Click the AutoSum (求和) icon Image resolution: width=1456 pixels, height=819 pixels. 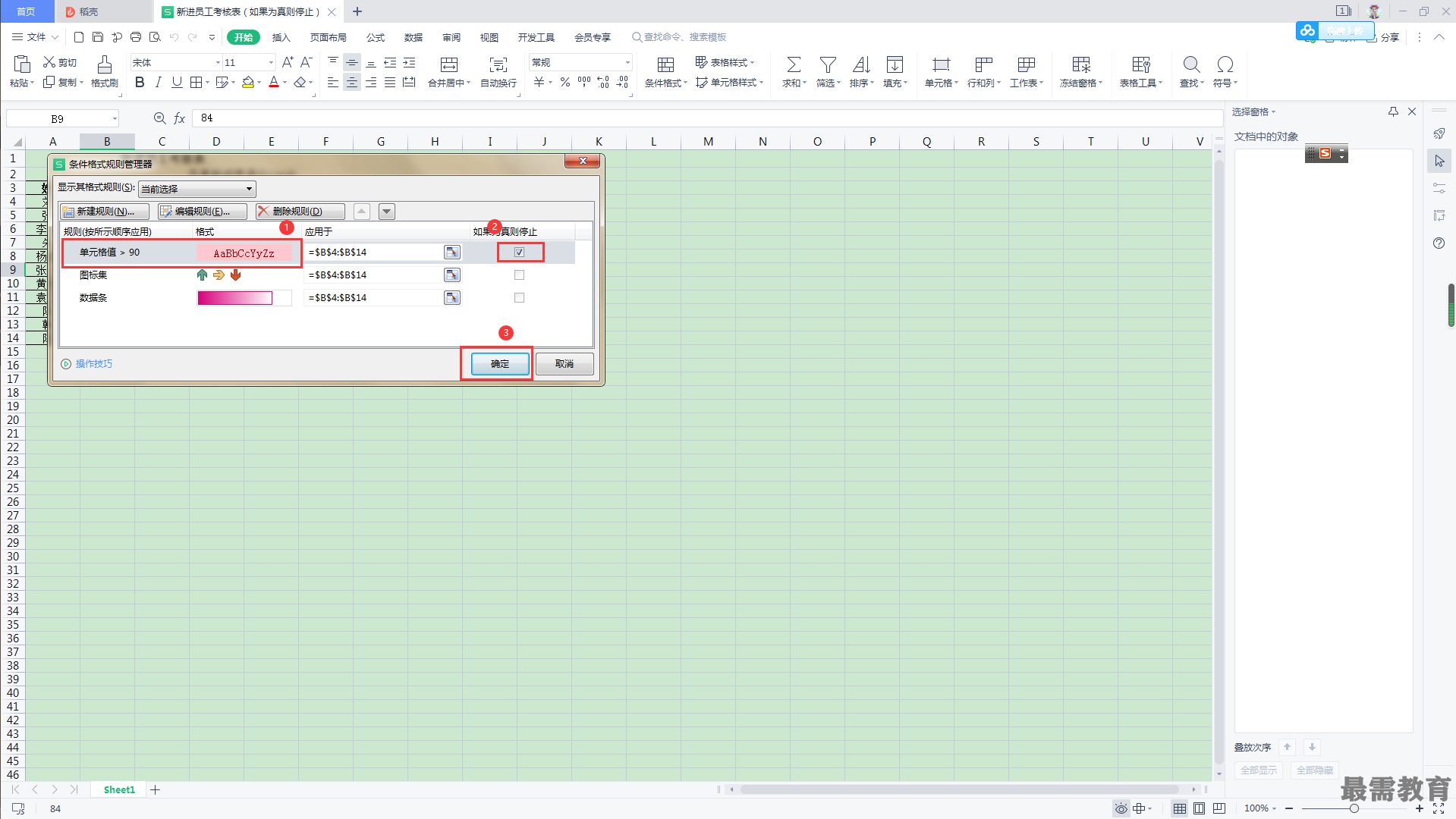pyautogui.click(x=794, y=64)
